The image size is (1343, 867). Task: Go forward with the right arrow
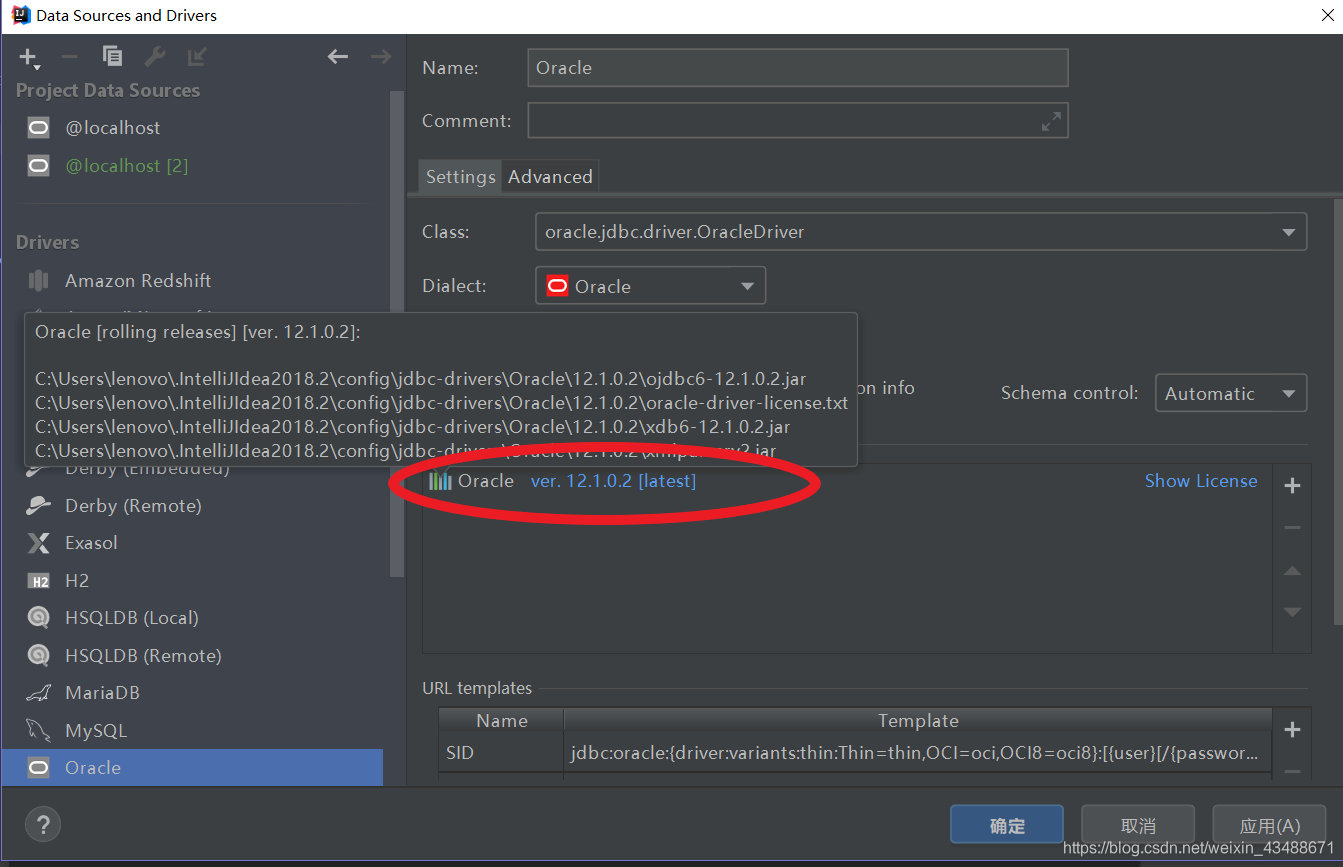380,57
